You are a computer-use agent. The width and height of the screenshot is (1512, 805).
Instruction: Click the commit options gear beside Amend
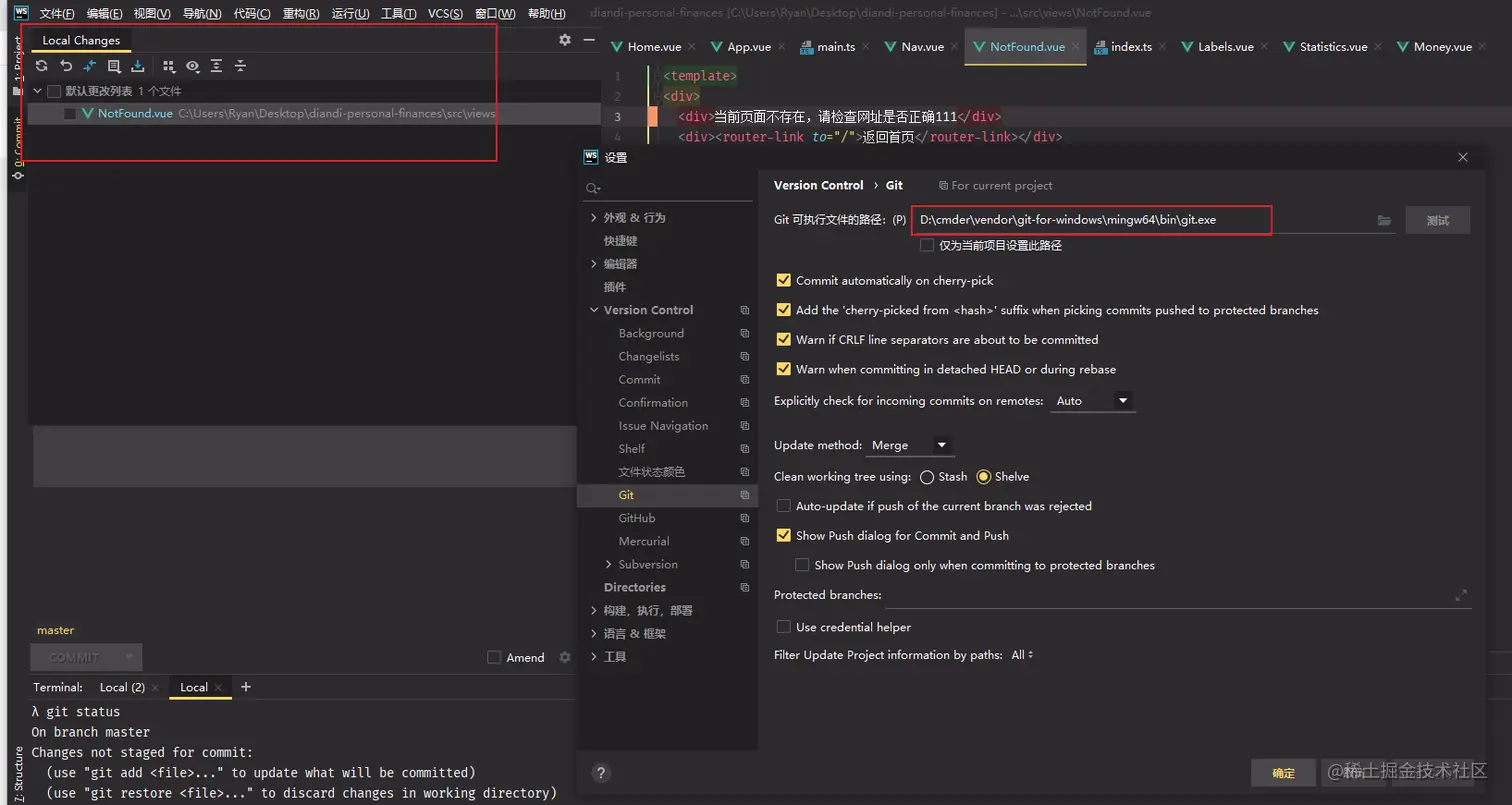[x=565, y=657]
